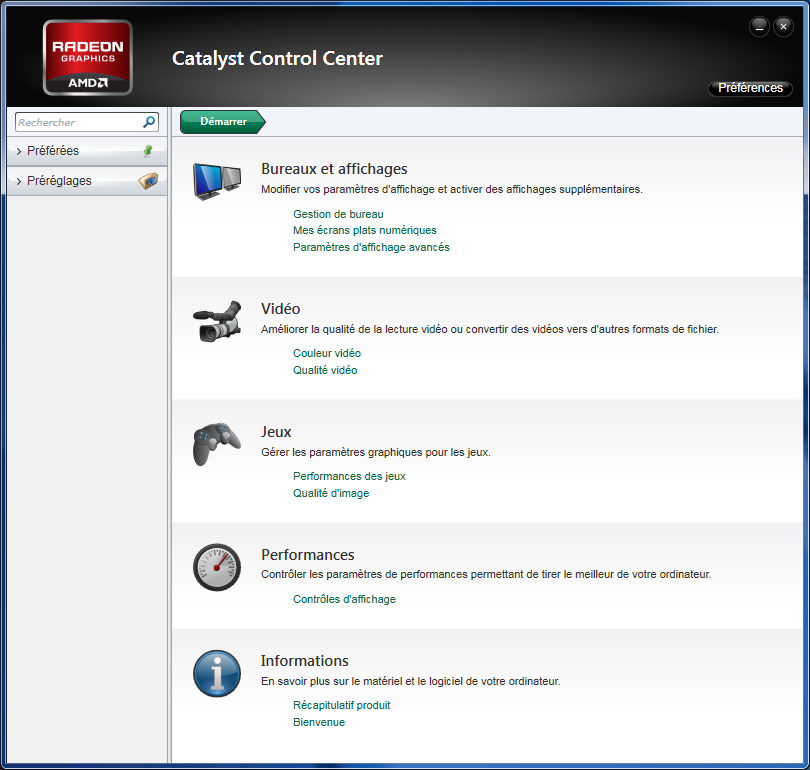Open Gestion de bureau
Screen dimensions: 810x770
pyautogui.click(x=340, y=213)
